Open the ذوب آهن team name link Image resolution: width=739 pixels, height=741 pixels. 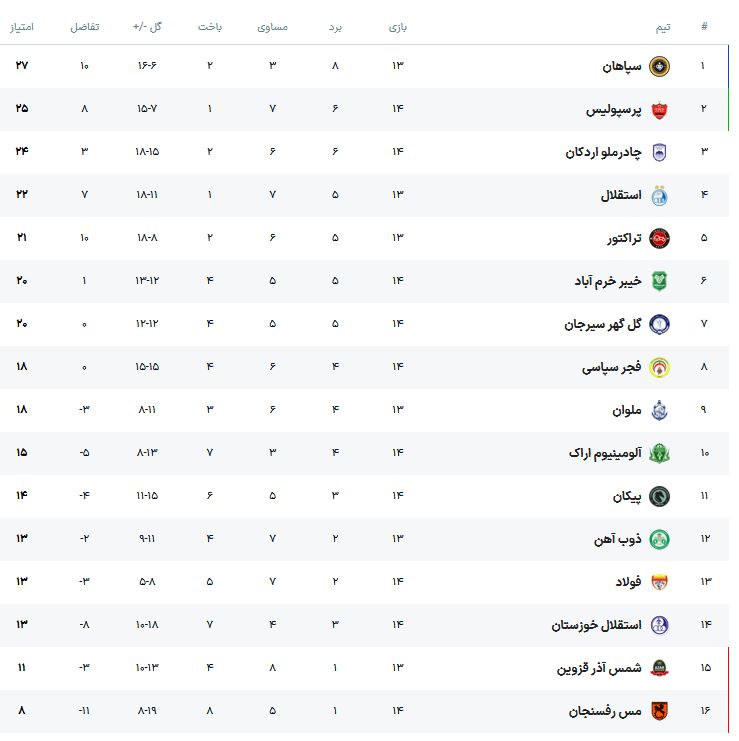click(x=617, y=539)
